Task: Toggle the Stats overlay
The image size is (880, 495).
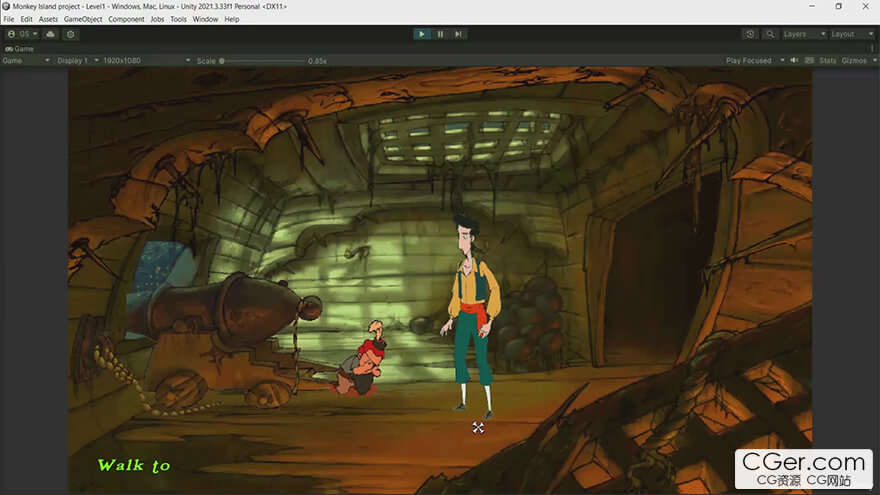Action: tap(827, 61)
